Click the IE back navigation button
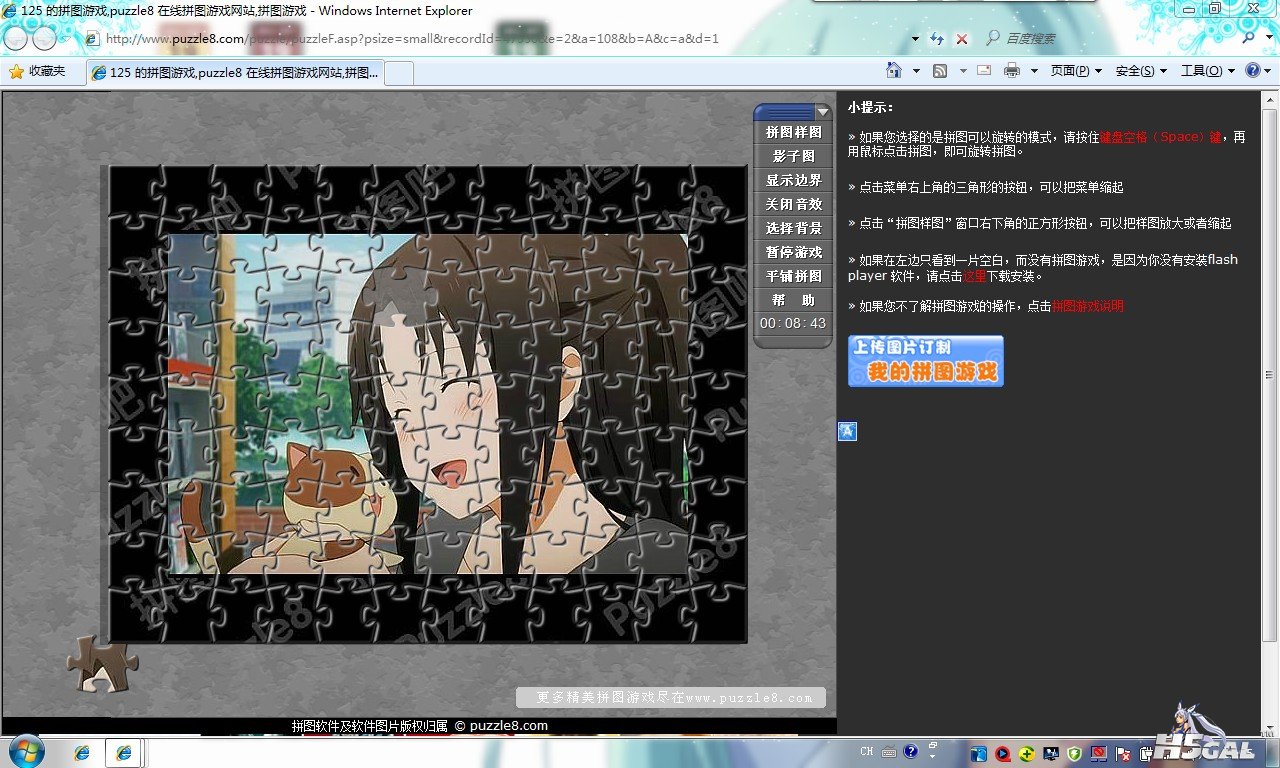Screen dimensions: 1280x768 (x=16, y=38)
